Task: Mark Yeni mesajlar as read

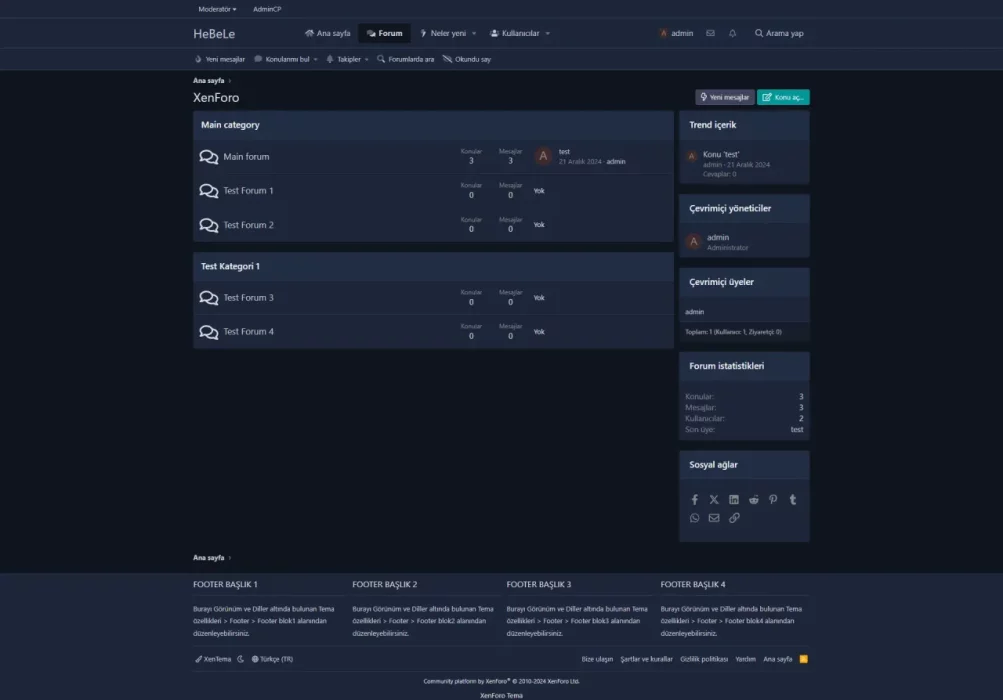Action: pos(224,58)
